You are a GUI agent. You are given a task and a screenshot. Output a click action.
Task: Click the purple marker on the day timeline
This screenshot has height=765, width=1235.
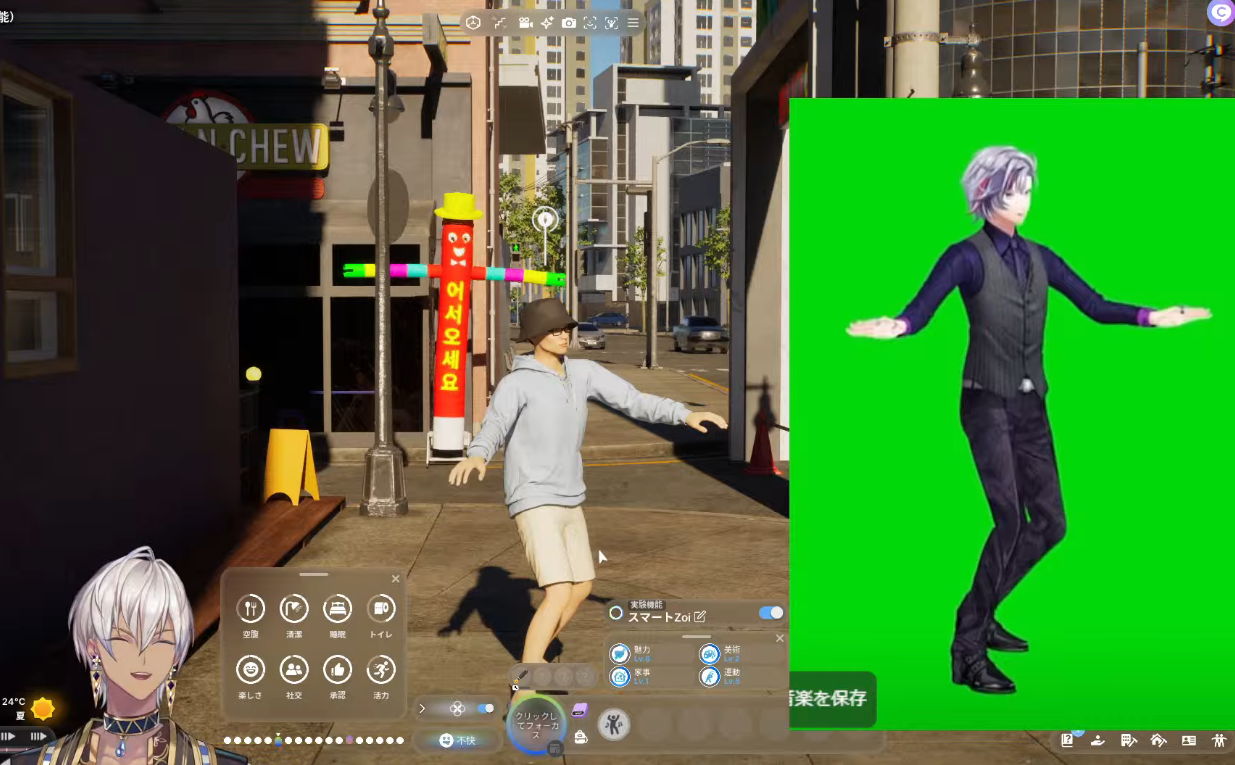pyautogui.click(x=349, y=741)
